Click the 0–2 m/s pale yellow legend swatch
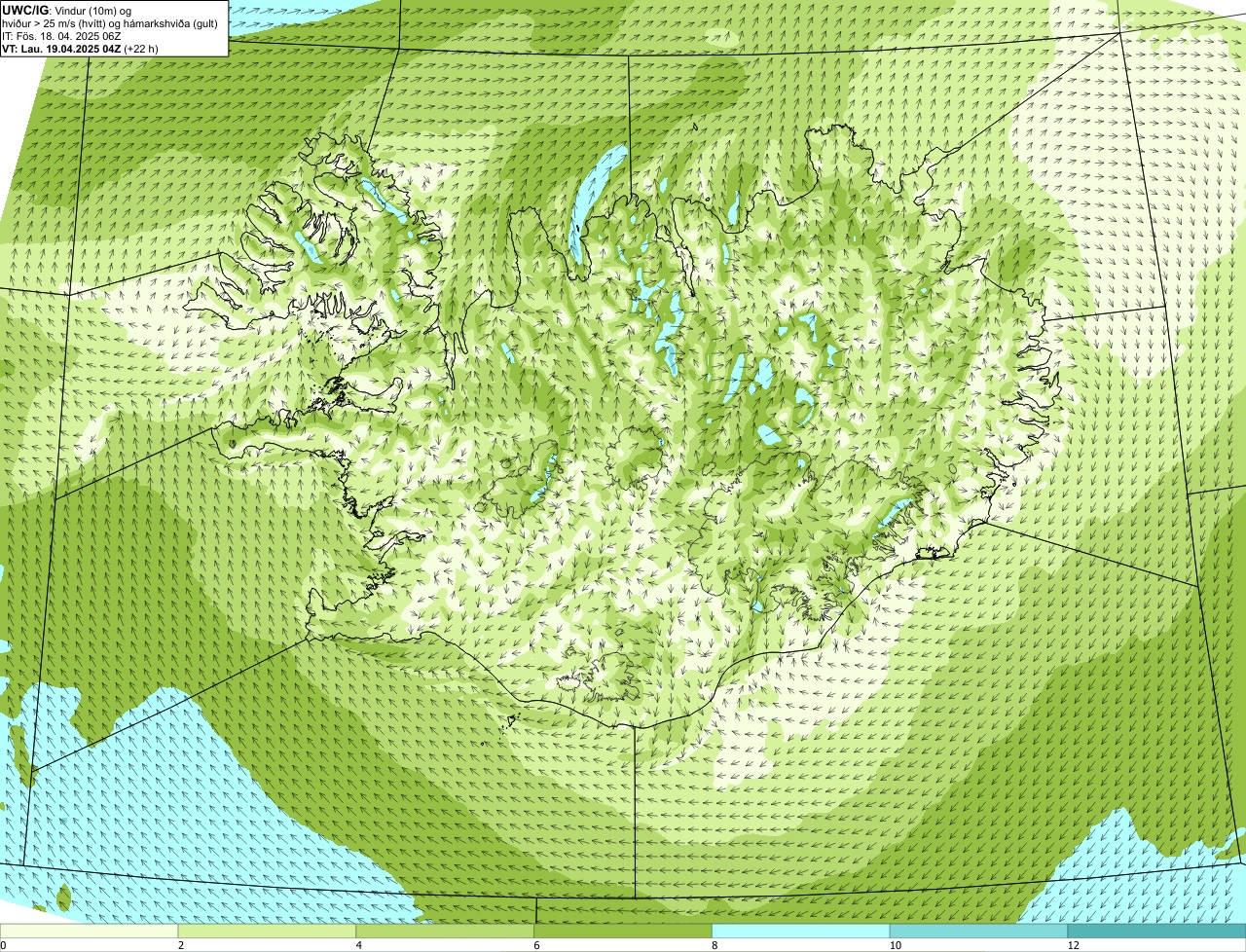 tap(90, 931)
